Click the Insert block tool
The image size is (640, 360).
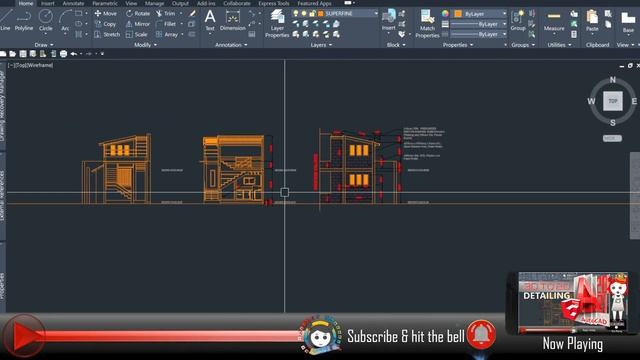[x=388, y=20]
